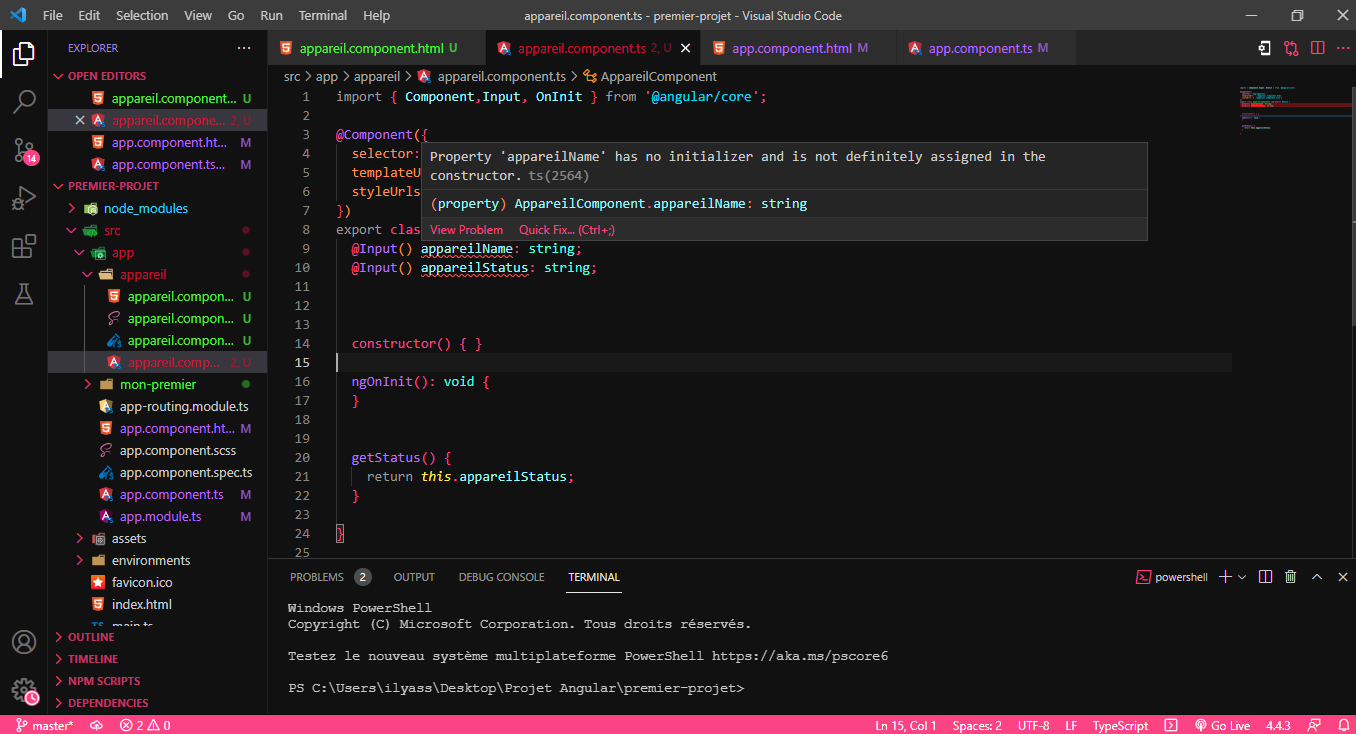
Task: Close the terminal panel
Action: [x=1341, y=577]
